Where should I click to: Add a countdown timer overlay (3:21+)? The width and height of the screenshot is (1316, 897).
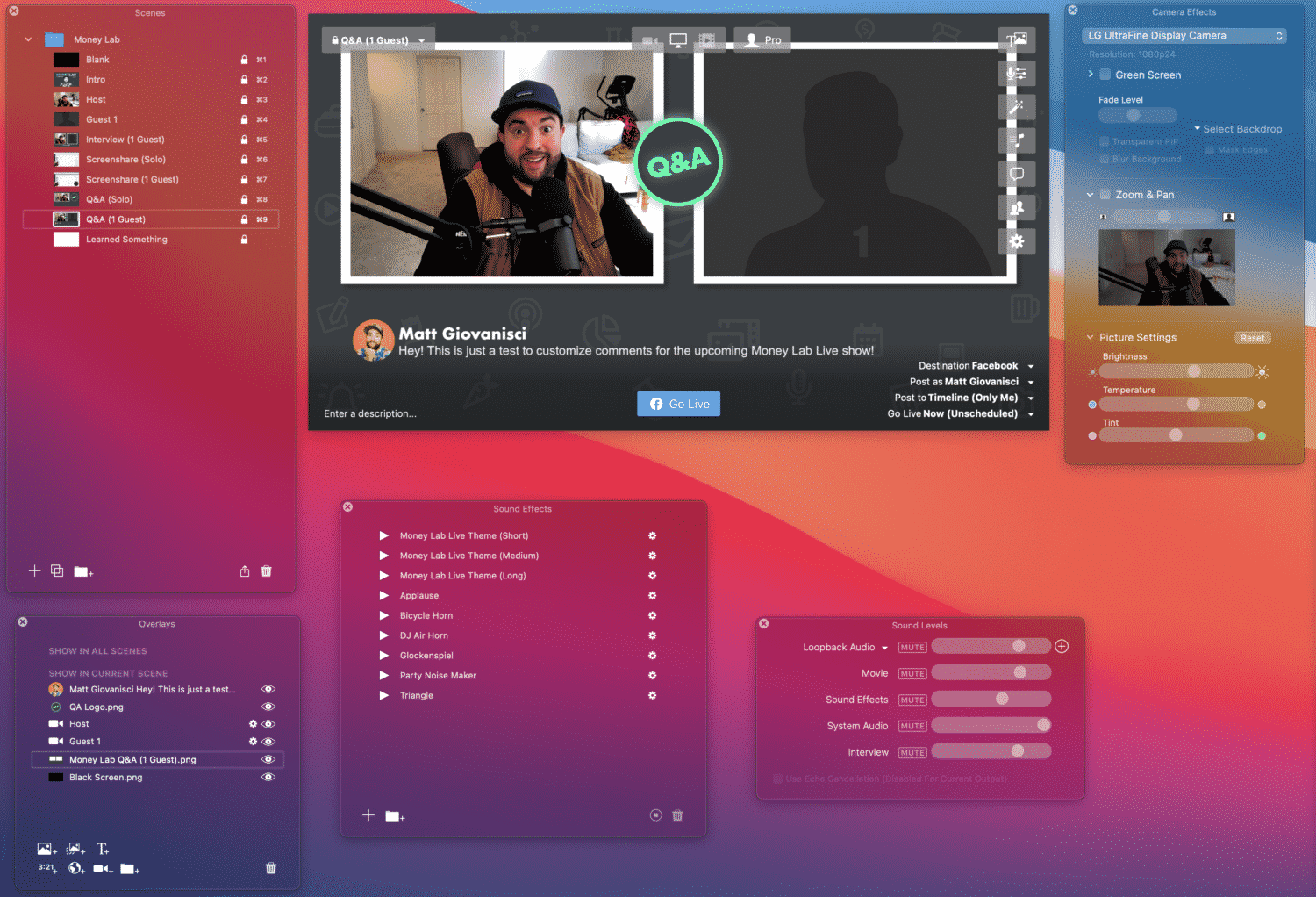47,868
